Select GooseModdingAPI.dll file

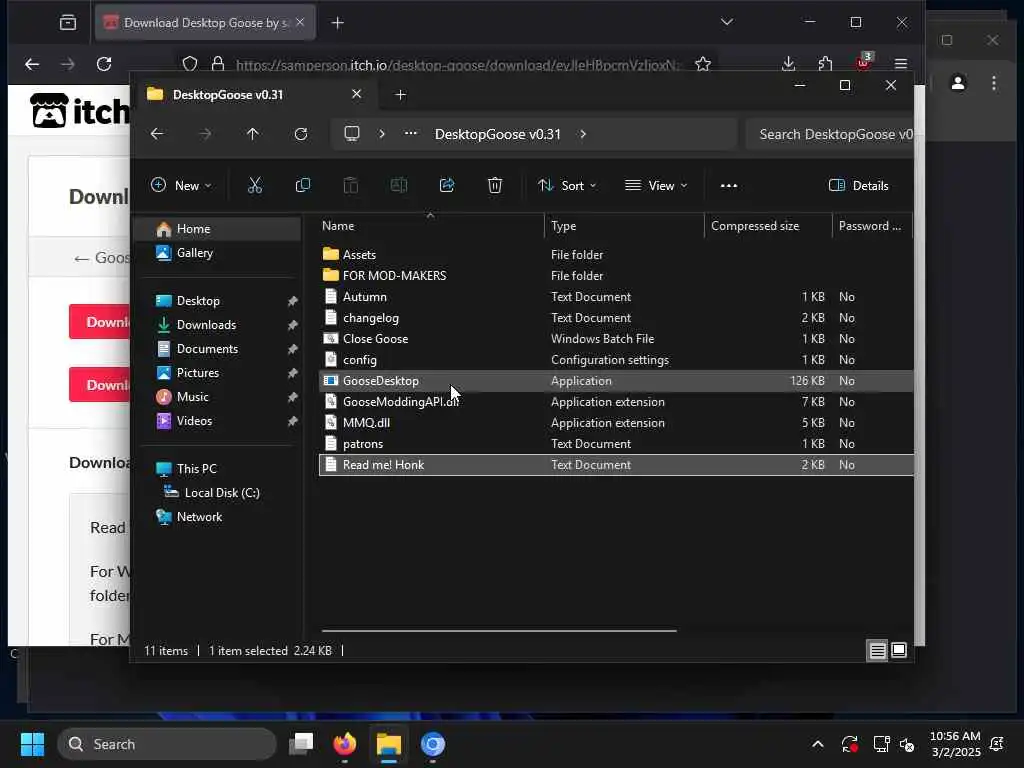coord(616,402)
